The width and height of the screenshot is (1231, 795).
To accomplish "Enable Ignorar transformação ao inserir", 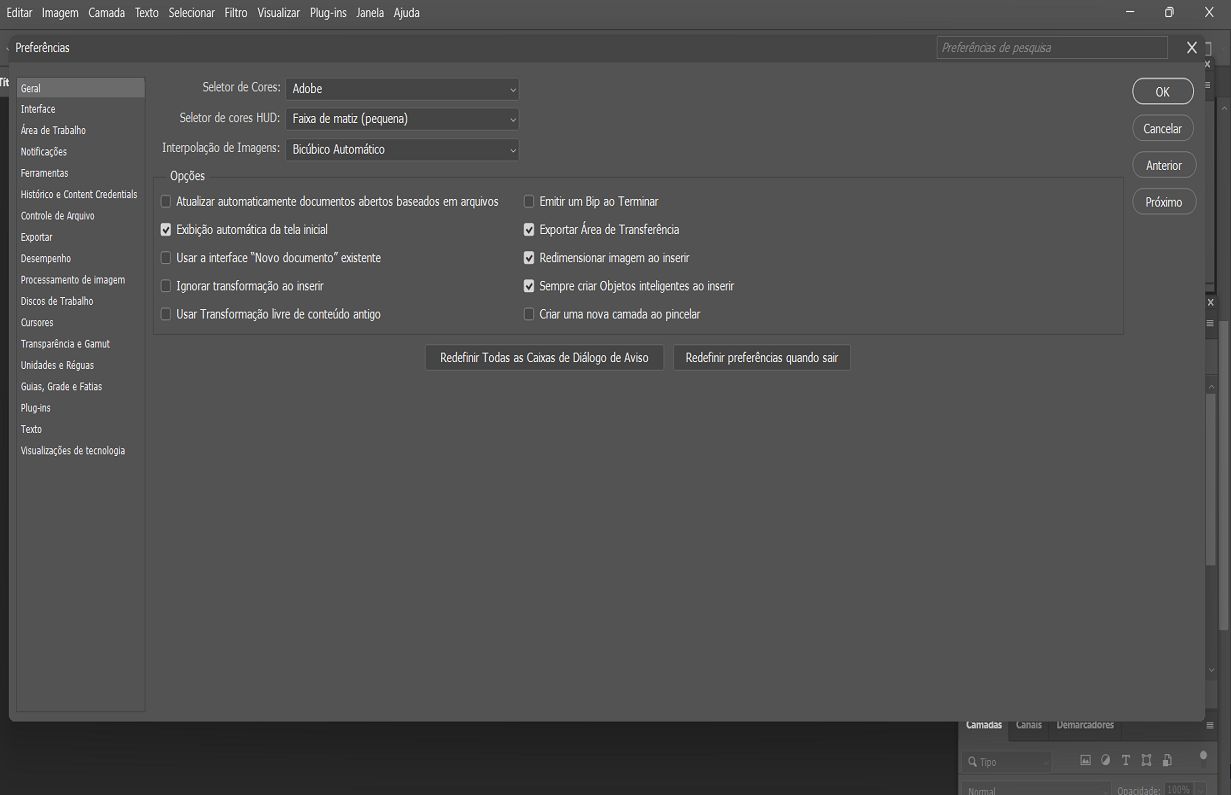I will click(x=166, y=286).
